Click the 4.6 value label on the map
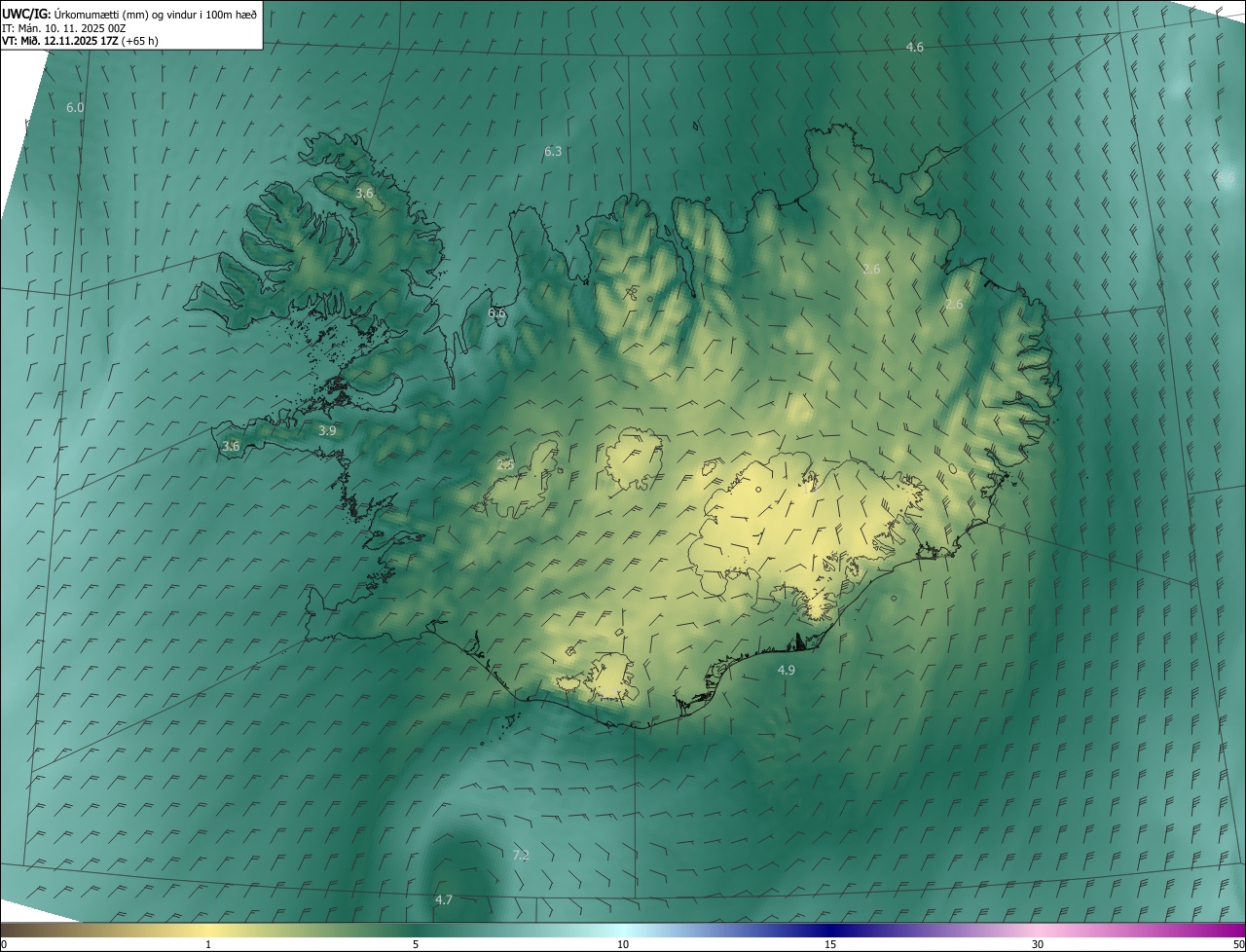The height and width of the screenshot is (952, 1246). pyautogui.click(x=915, y=48)
